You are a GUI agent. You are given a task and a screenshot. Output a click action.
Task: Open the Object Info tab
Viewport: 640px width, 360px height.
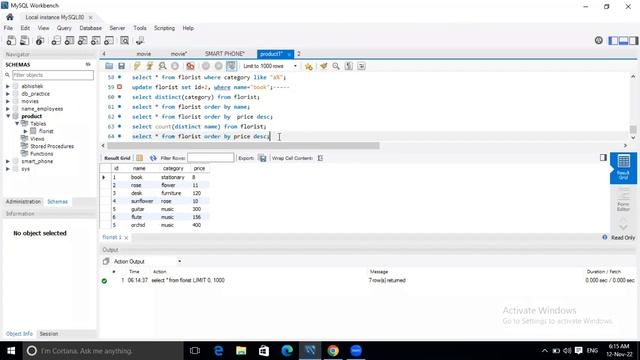tap(19, 334)
